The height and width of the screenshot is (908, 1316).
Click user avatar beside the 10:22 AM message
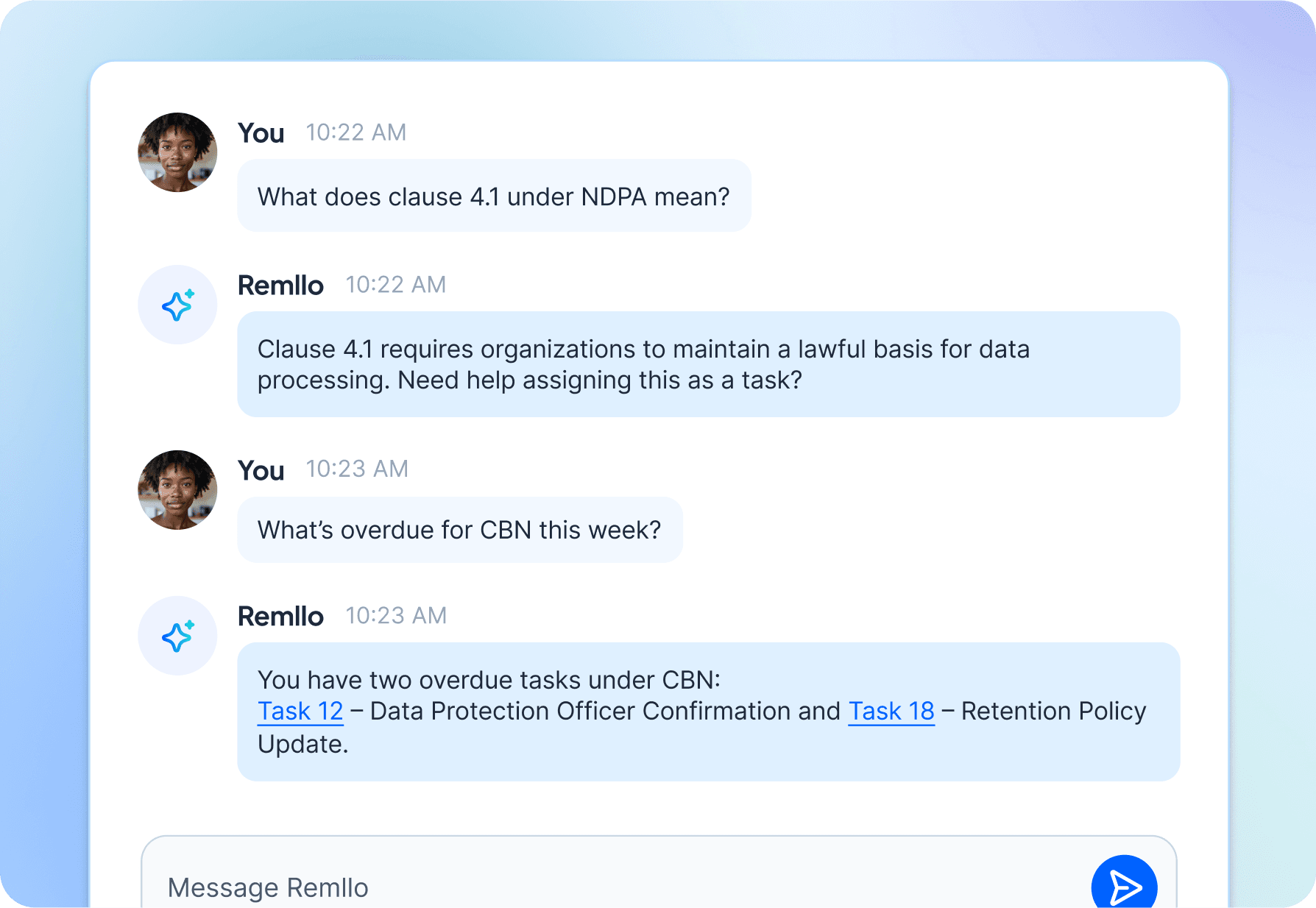coord(177,152)
